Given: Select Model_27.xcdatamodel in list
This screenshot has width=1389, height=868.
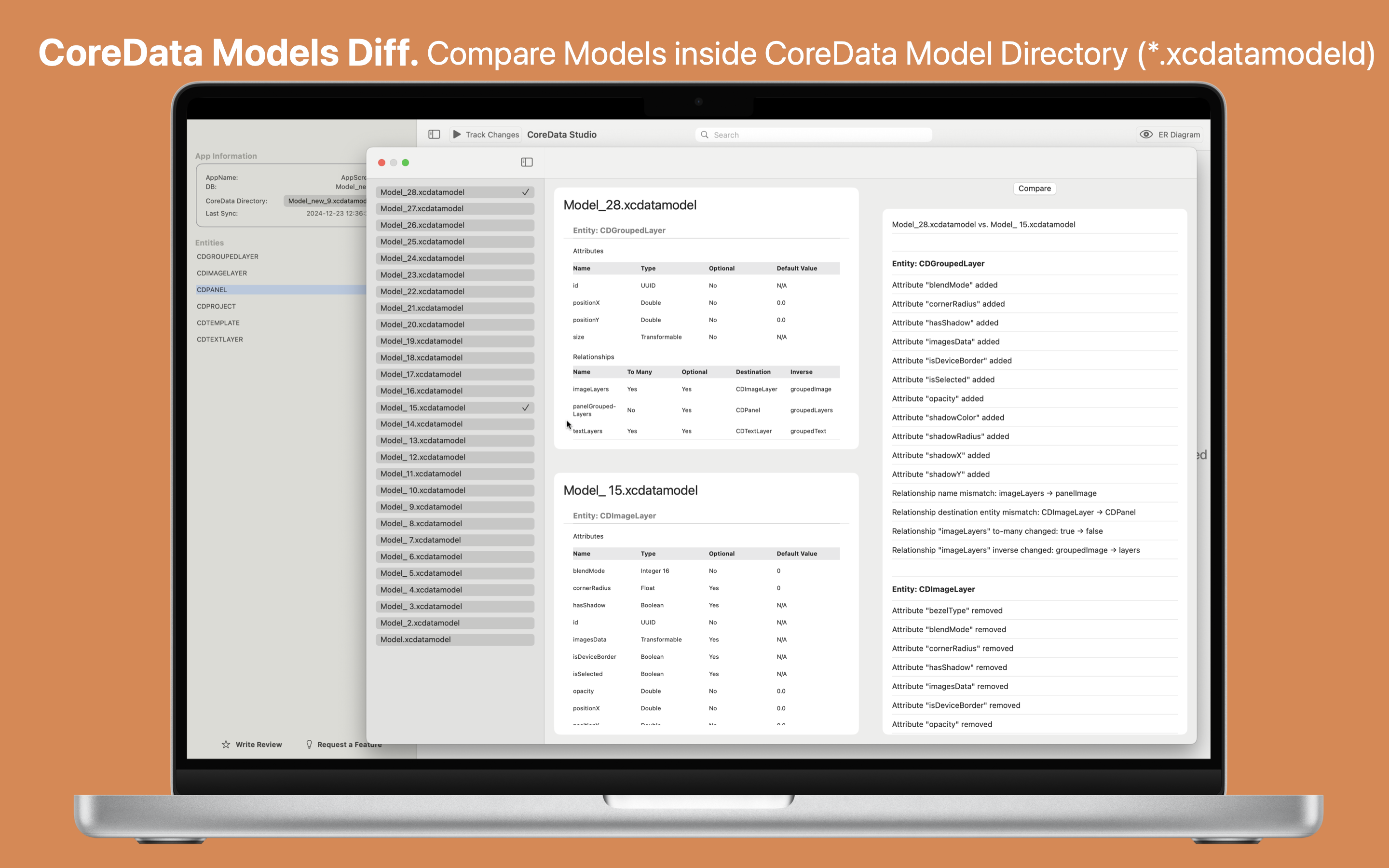Looking at the screenshot, I should tap(455, 209).
